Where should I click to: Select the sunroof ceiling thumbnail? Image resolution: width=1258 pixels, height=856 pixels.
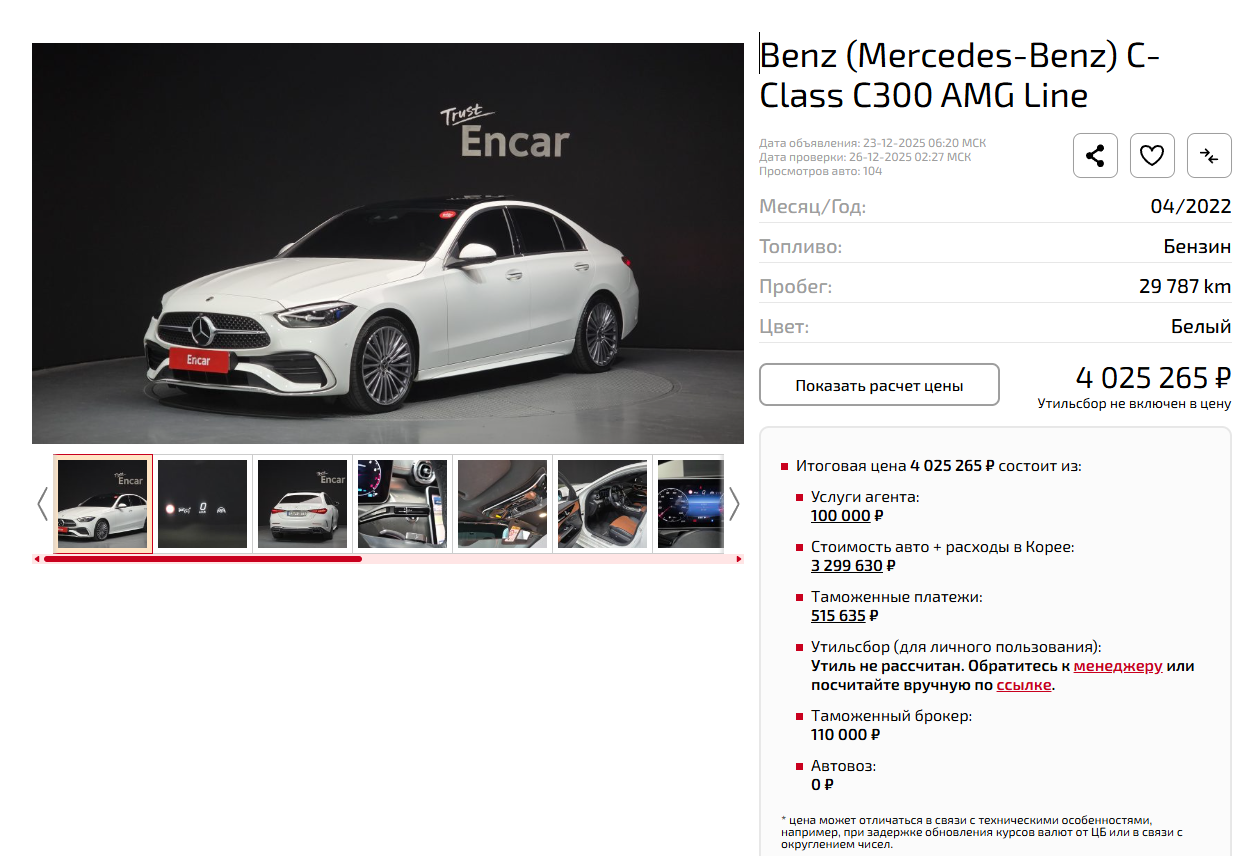502,504
